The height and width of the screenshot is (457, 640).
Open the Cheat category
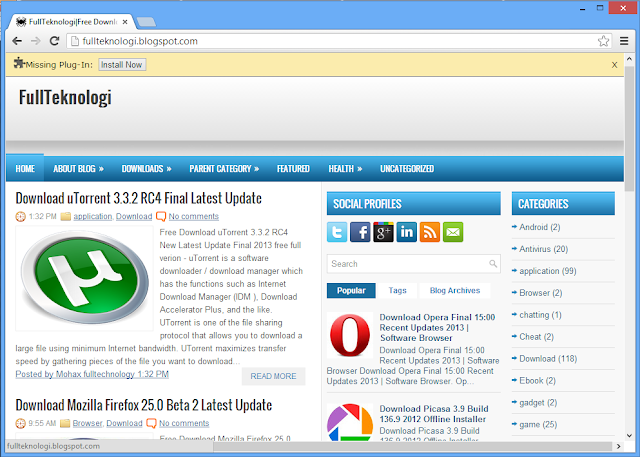click(x=536, y=337)
